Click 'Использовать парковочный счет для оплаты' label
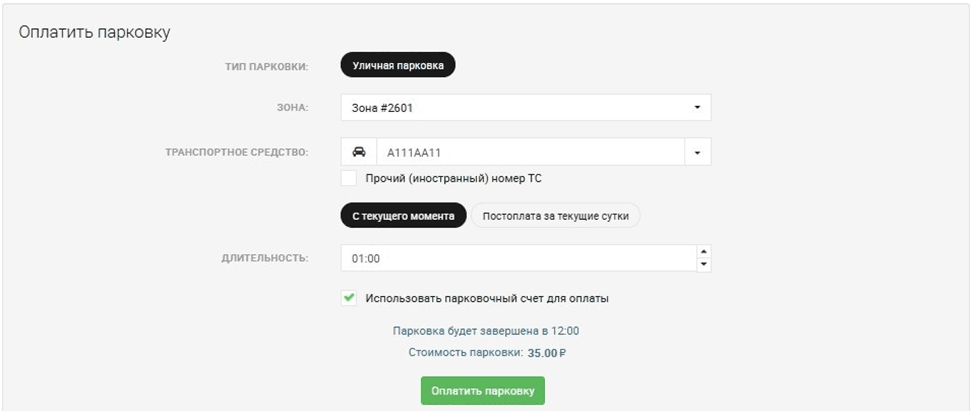Screen dimensions: 974x411 (x=487, y=298)
